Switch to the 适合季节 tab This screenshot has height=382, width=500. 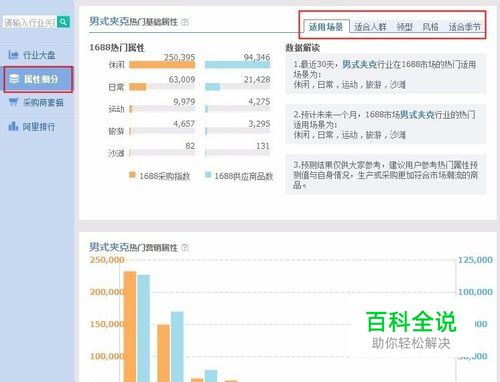(465, 27)
